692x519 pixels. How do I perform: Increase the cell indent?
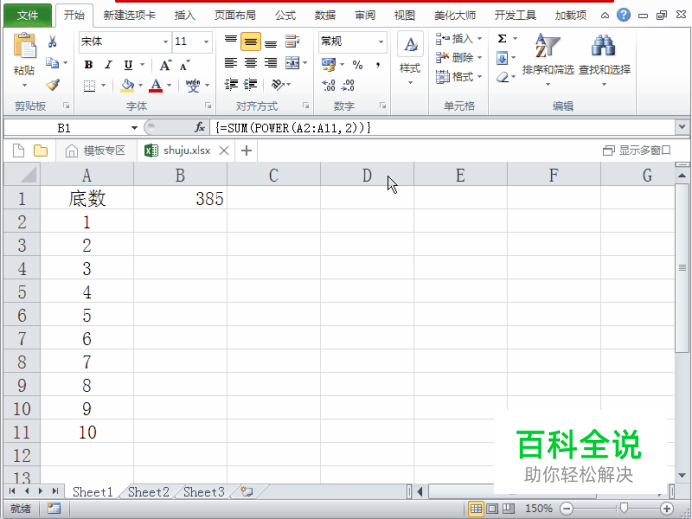click(x=250, y=84)
